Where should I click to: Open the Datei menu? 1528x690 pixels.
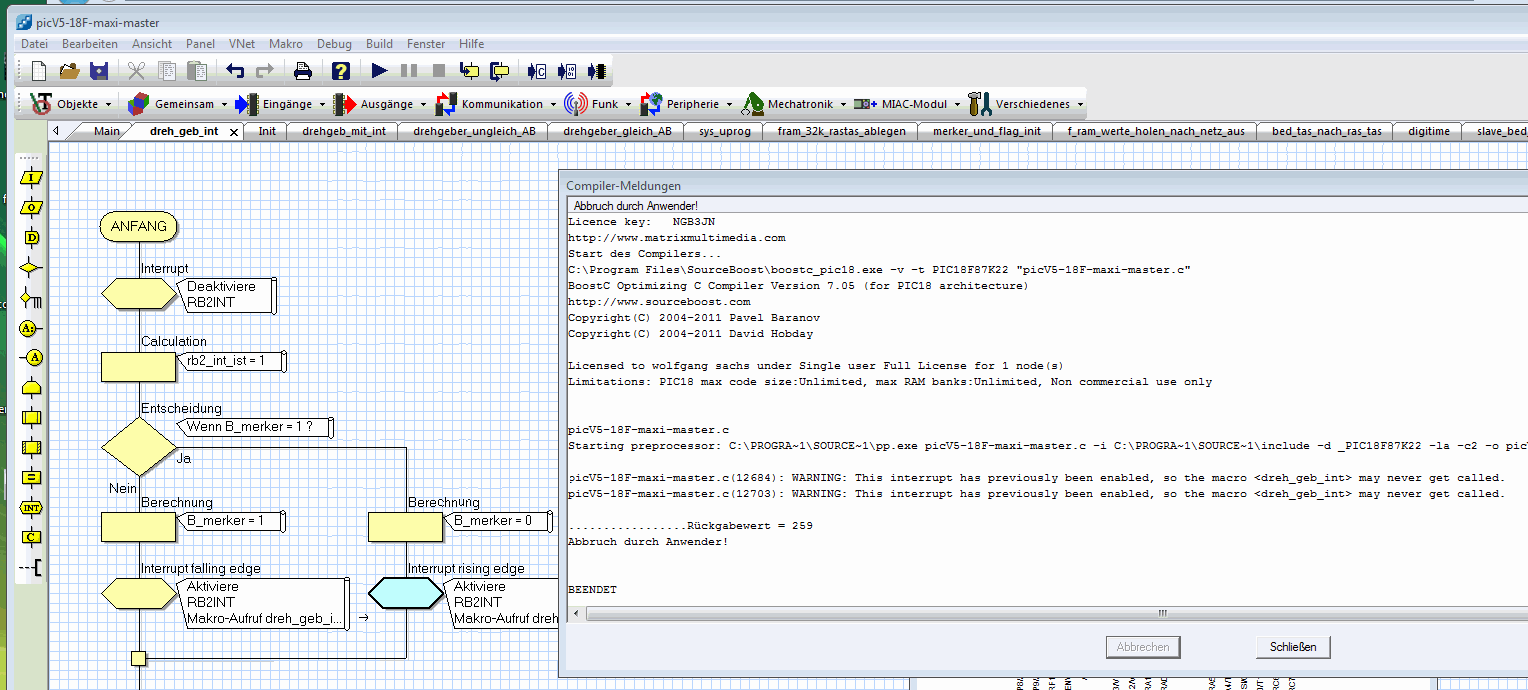point(34,44)
